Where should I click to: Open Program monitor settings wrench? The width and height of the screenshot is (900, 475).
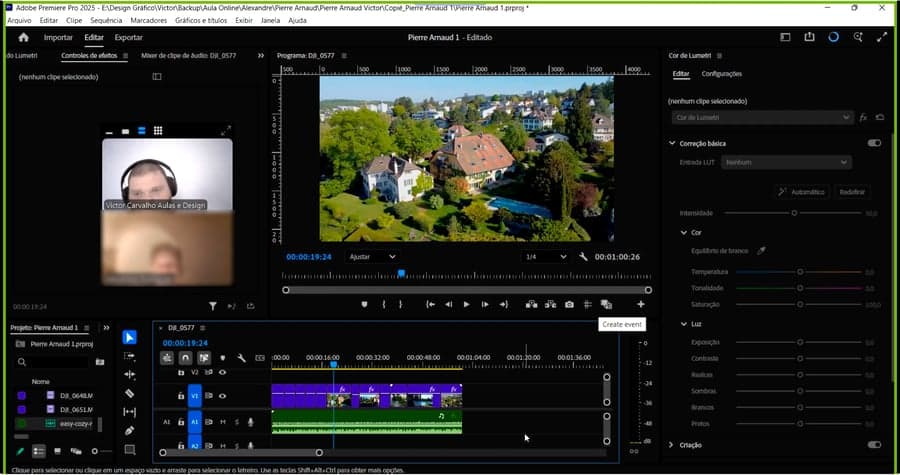[x=583, y=257]
